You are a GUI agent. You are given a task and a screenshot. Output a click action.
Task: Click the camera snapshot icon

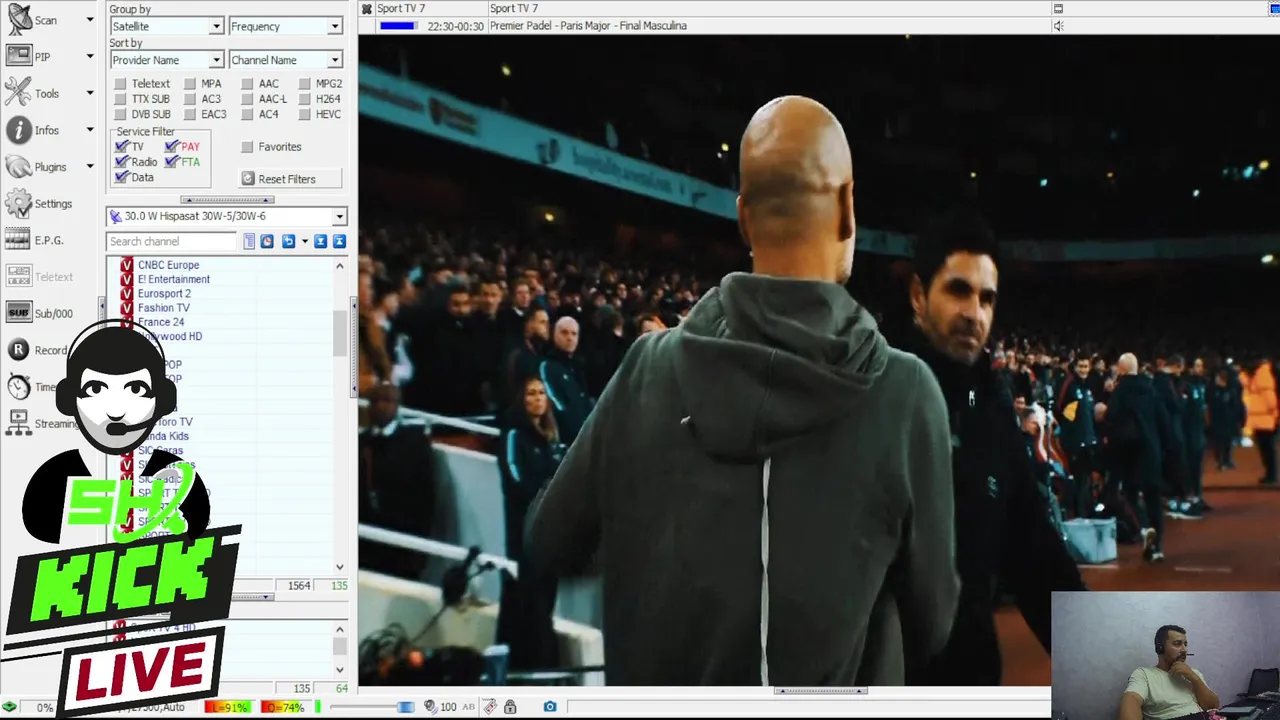point(550,707)
